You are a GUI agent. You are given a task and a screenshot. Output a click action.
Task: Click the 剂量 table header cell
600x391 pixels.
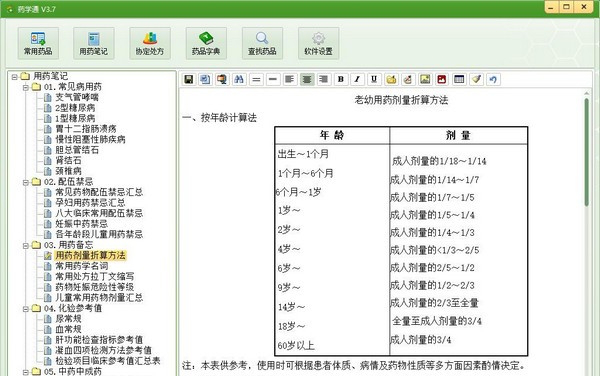pyautogui.click(x=458, y=135)
